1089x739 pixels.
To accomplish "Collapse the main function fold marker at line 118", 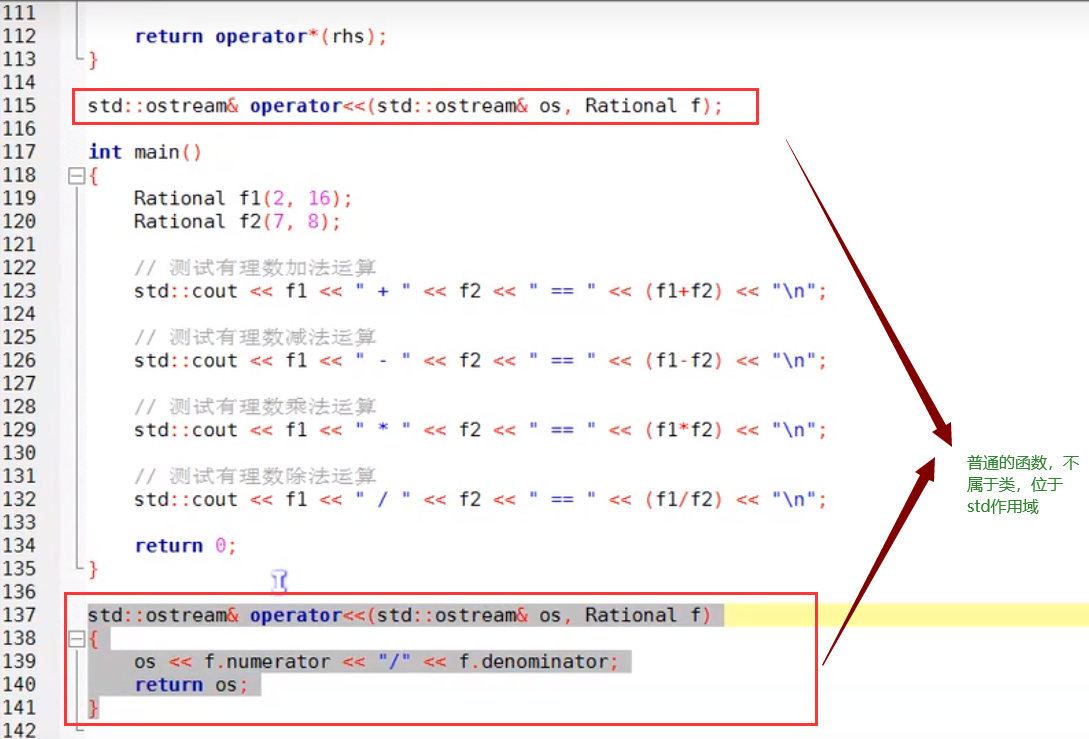I will point(75,176).
